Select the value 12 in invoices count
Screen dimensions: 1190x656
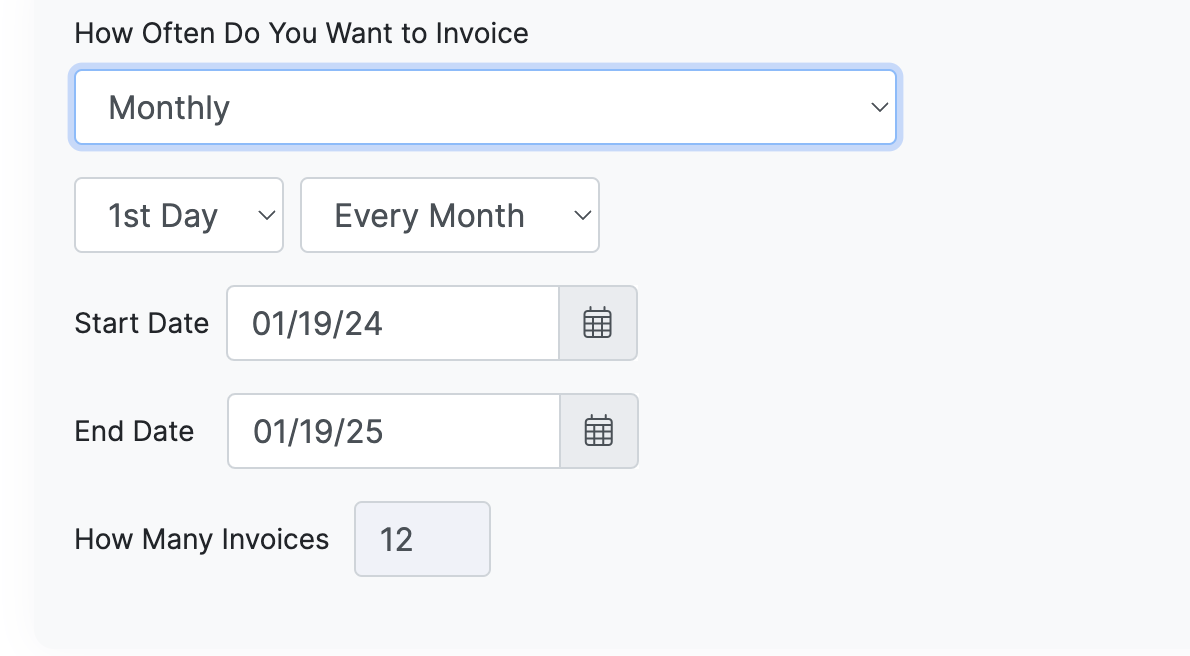tap(396, 540)
